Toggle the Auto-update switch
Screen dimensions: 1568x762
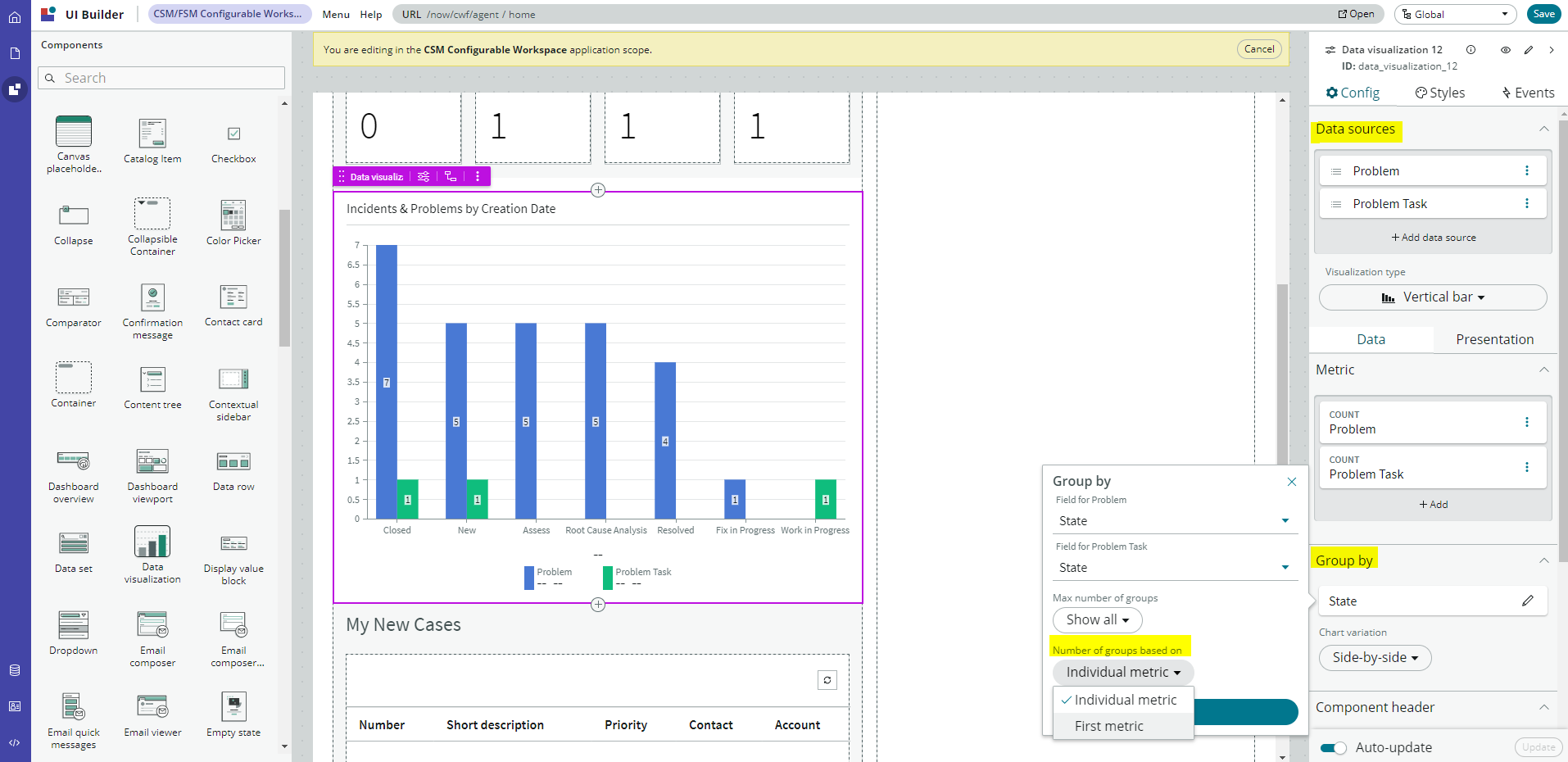coord(1333,747)
